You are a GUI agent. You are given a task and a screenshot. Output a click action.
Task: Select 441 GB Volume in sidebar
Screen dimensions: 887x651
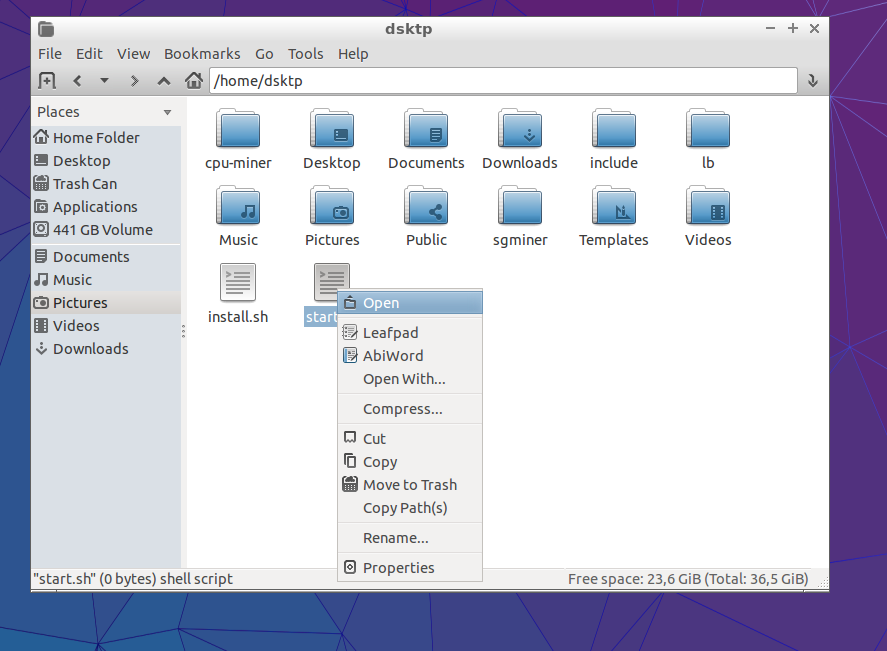pos(102,230)
